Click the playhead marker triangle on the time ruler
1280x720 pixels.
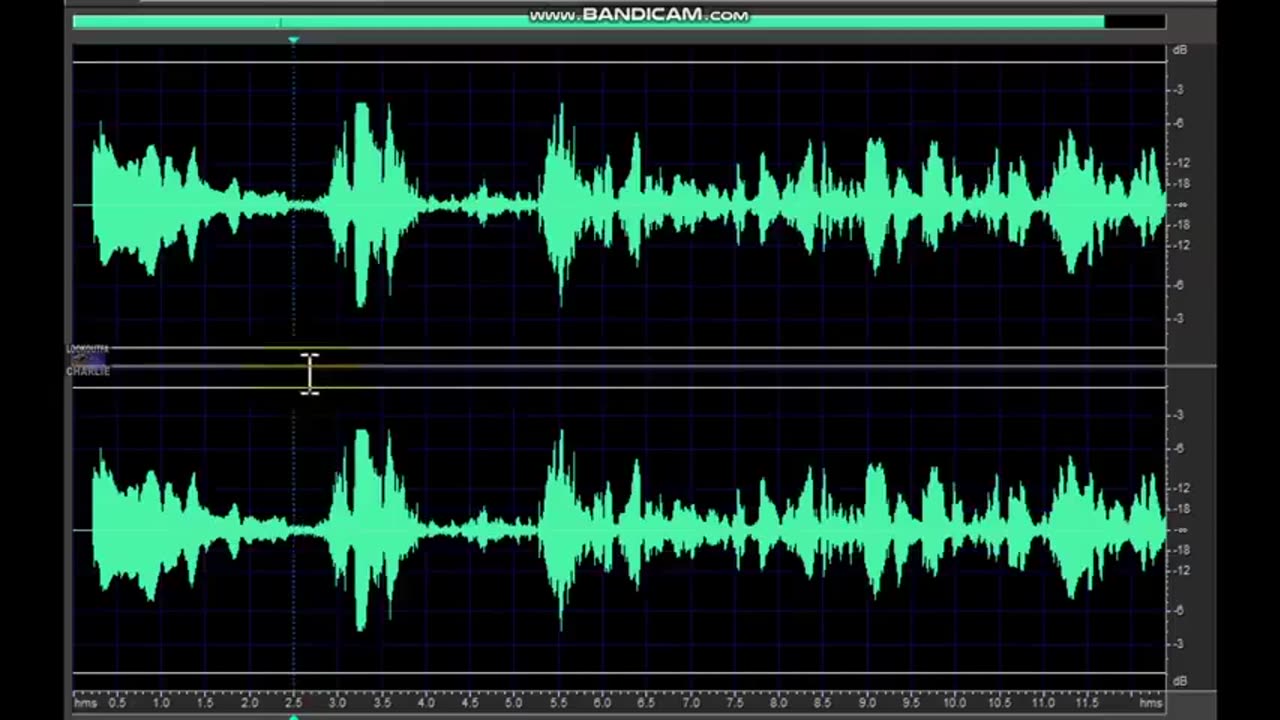coord(293,716)
